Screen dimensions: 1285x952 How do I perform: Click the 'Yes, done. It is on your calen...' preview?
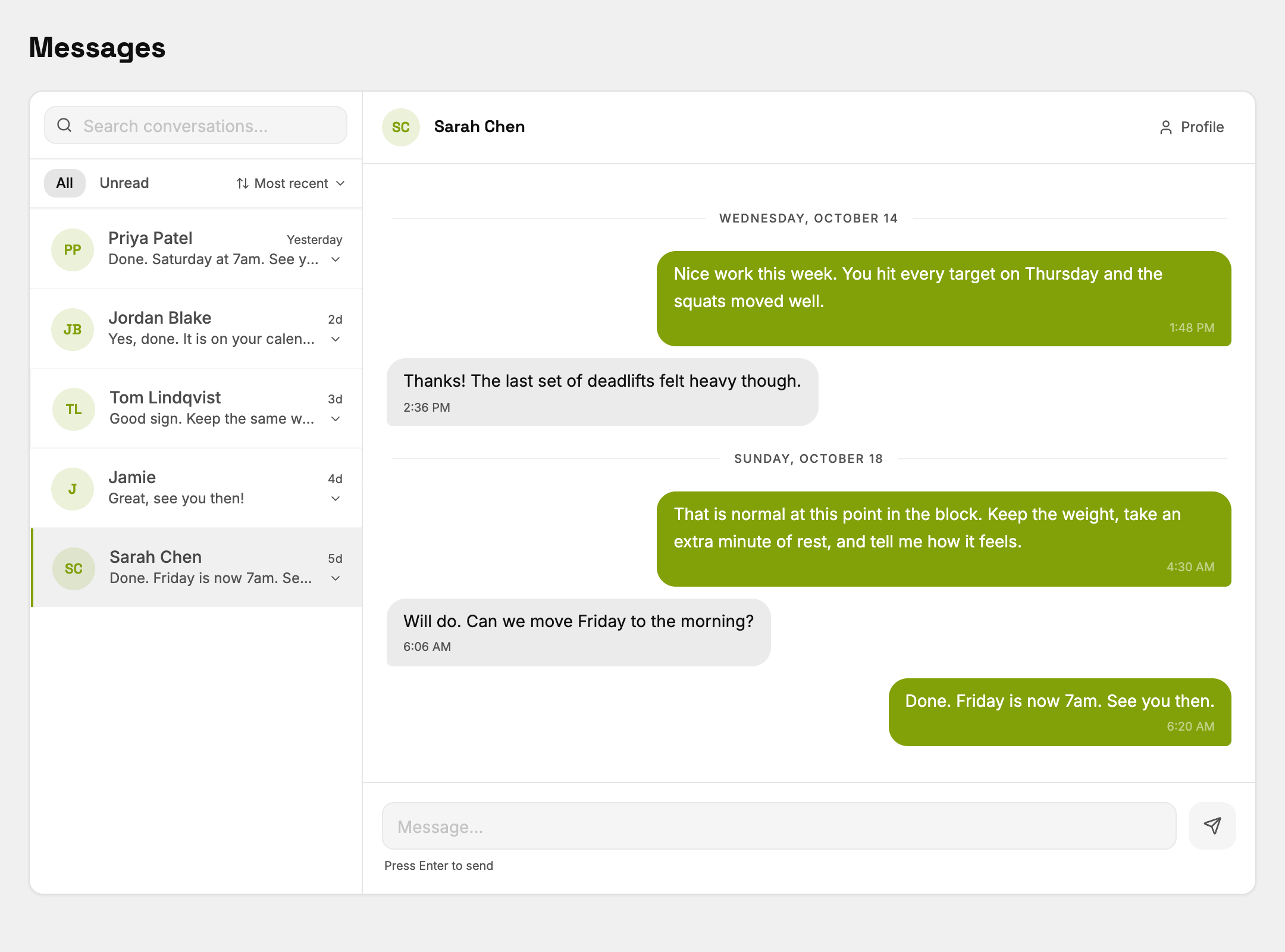click(x=212, y=339)
